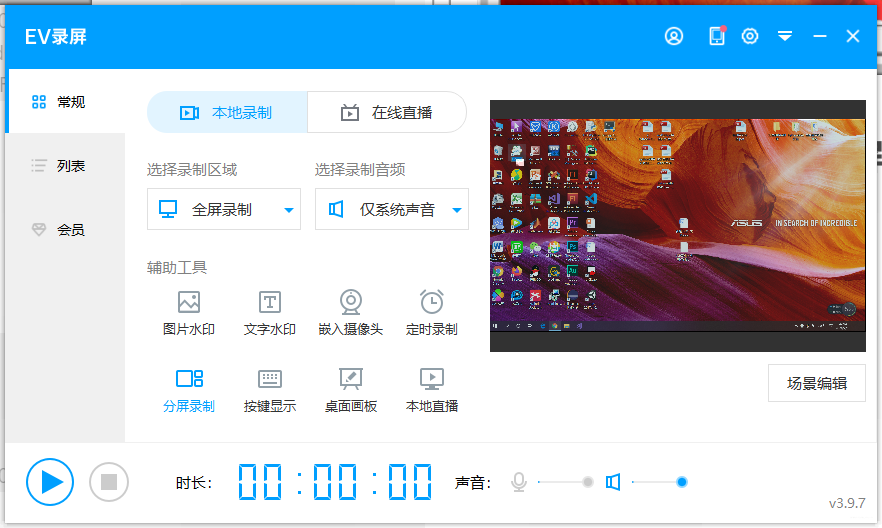The width and height of the screenshot is (882, 528).
Task: Open the 会员 membership sidebar tab
Action: pos(65,229)
